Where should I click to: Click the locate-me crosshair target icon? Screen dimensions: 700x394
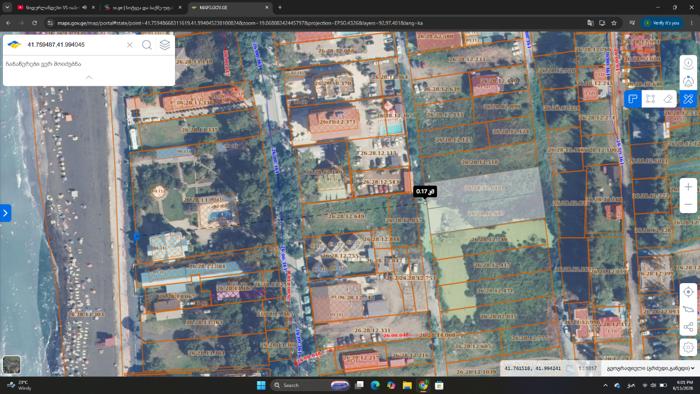click(688, 292)
